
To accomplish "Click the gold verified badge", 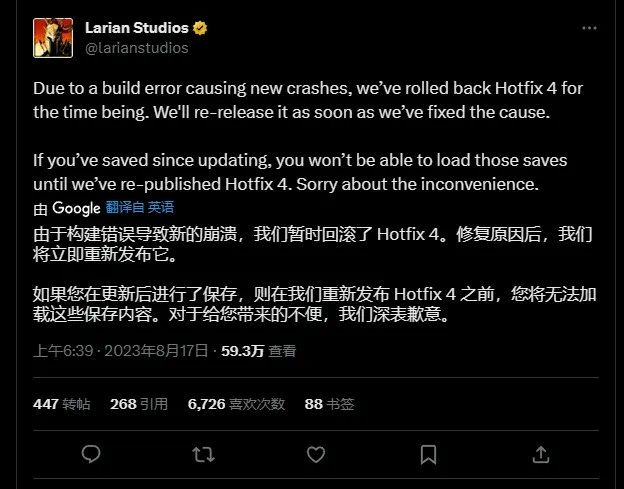I will tap(200, 28).
